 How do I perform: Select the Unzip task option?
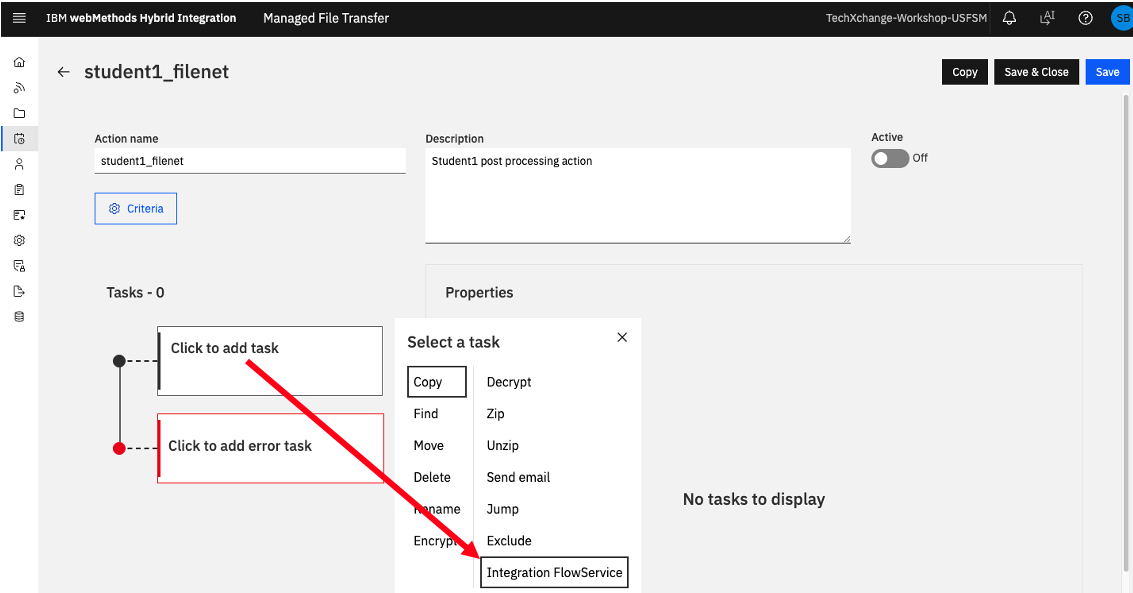coord(503,446)
